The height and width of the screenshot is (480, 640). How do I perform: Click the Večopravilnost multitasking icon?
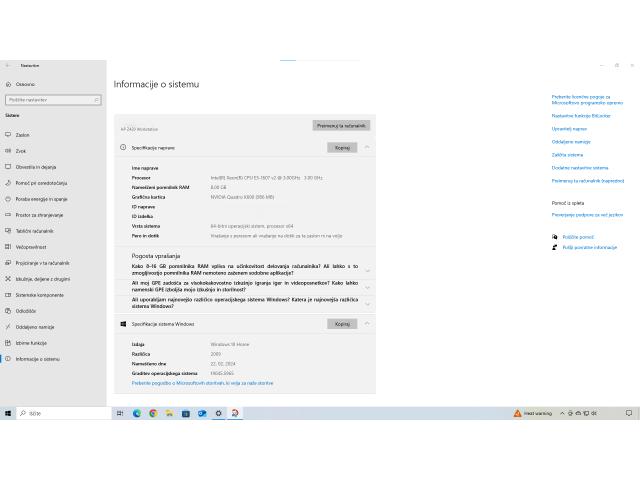[x=8, y=247]
